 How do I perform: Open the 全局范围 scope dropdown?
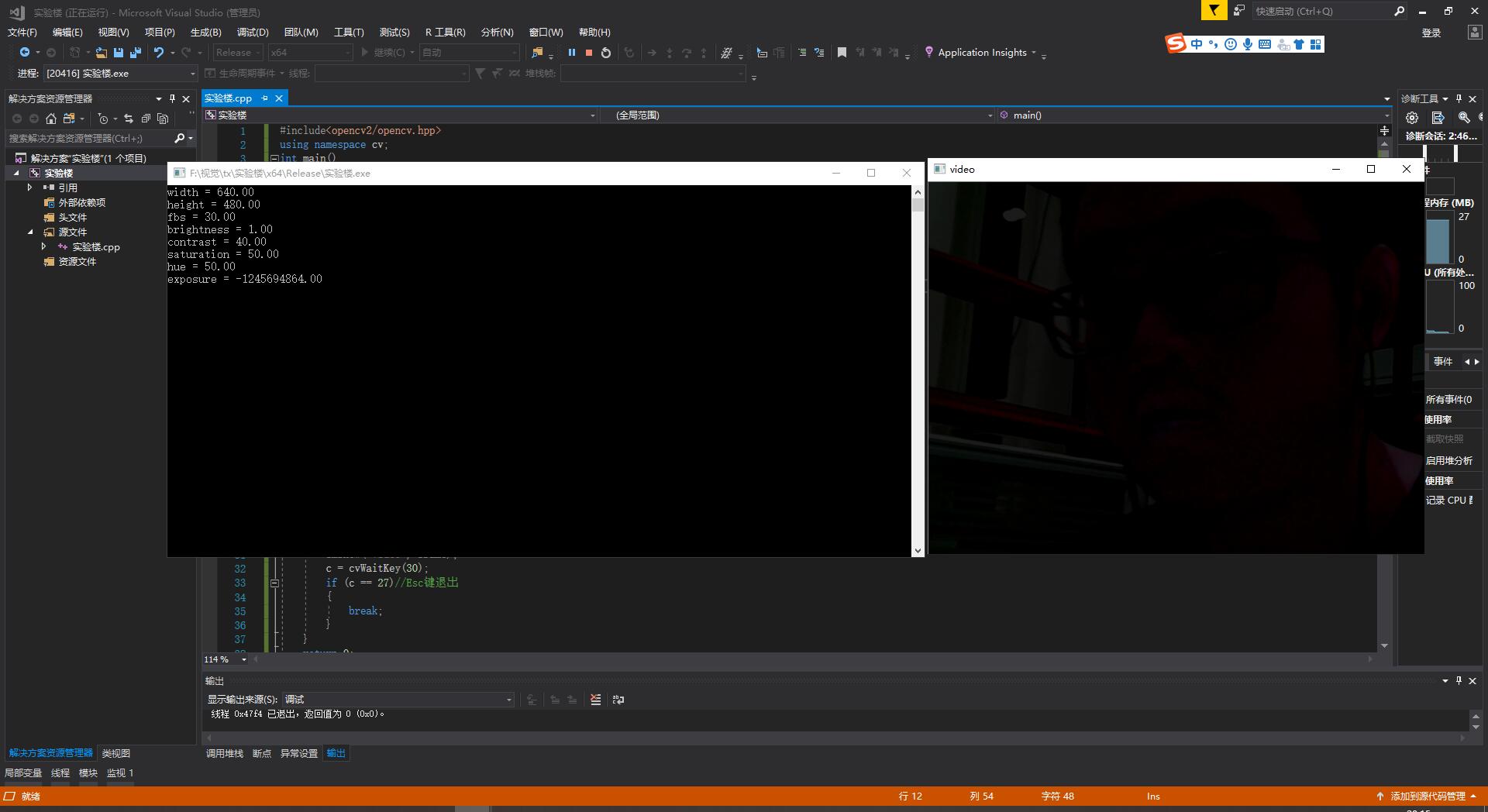point(798,115)
